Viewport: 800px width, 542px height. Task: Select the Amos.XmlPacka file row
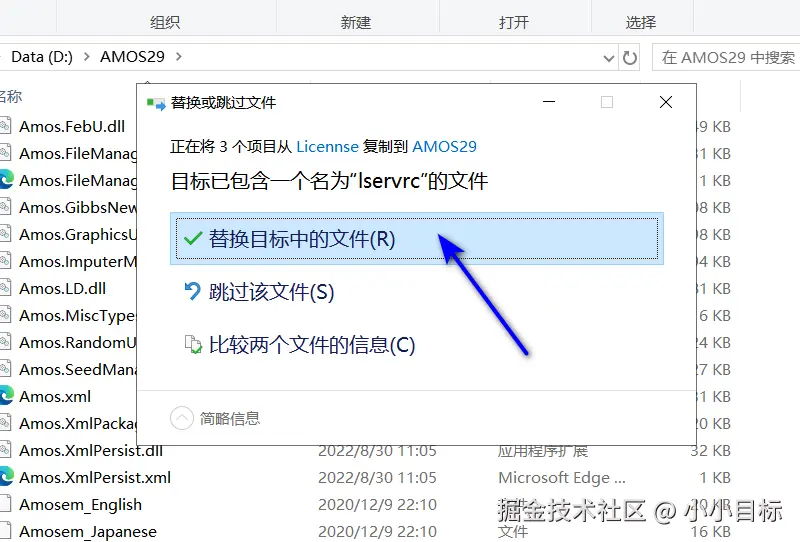click(x=78, y=424)
